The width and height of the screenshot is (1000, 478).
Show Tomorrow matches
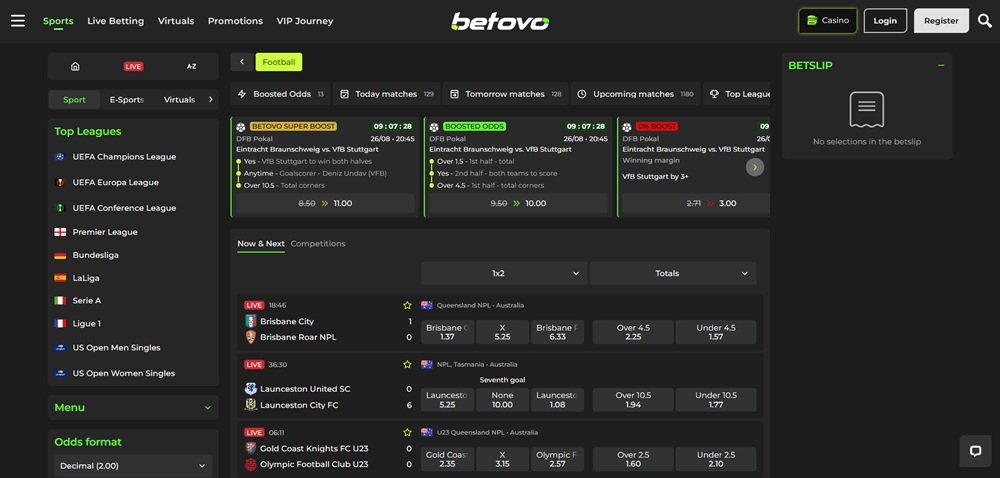click(x=505, y=94)
